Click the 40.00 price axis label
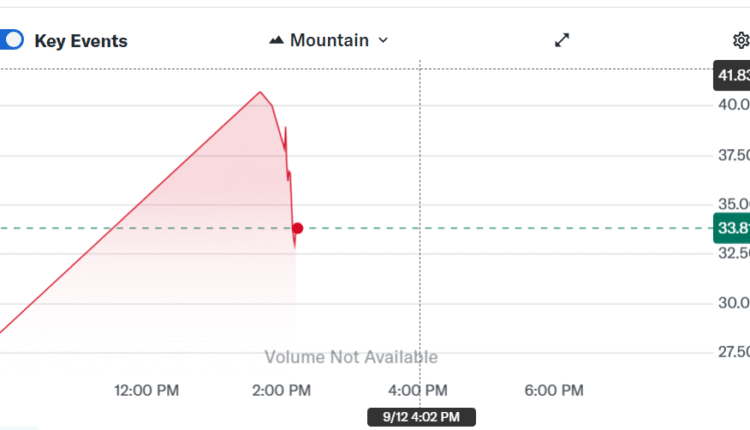This screenshot has width=750, height=430. pos(733,105)
